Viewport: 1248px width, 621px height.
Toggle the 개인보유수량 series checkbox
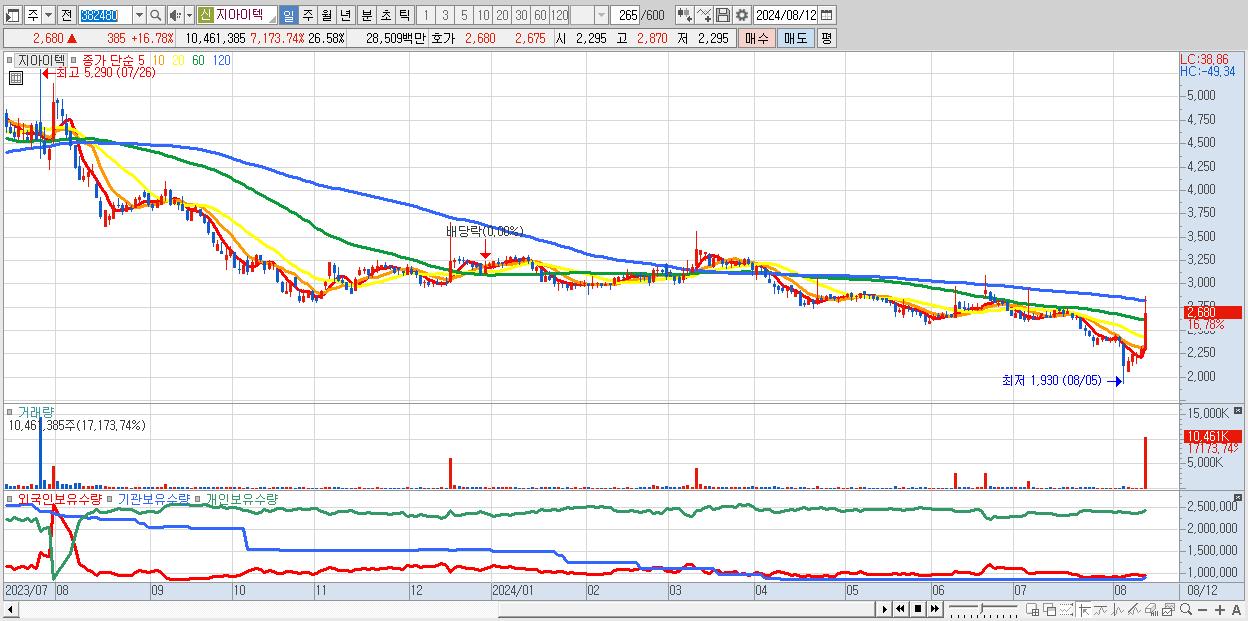coord(198,498)
